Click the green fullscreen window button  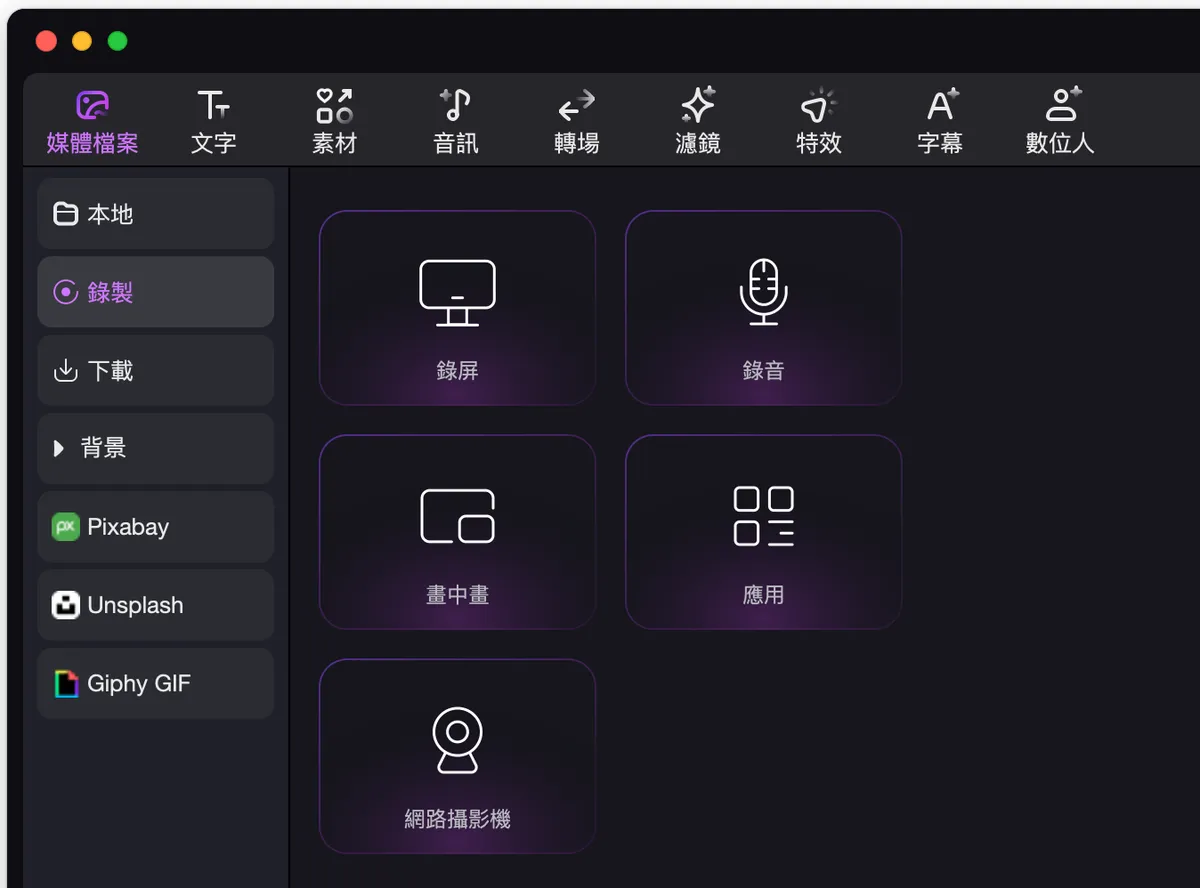click(x=117, y=41)
